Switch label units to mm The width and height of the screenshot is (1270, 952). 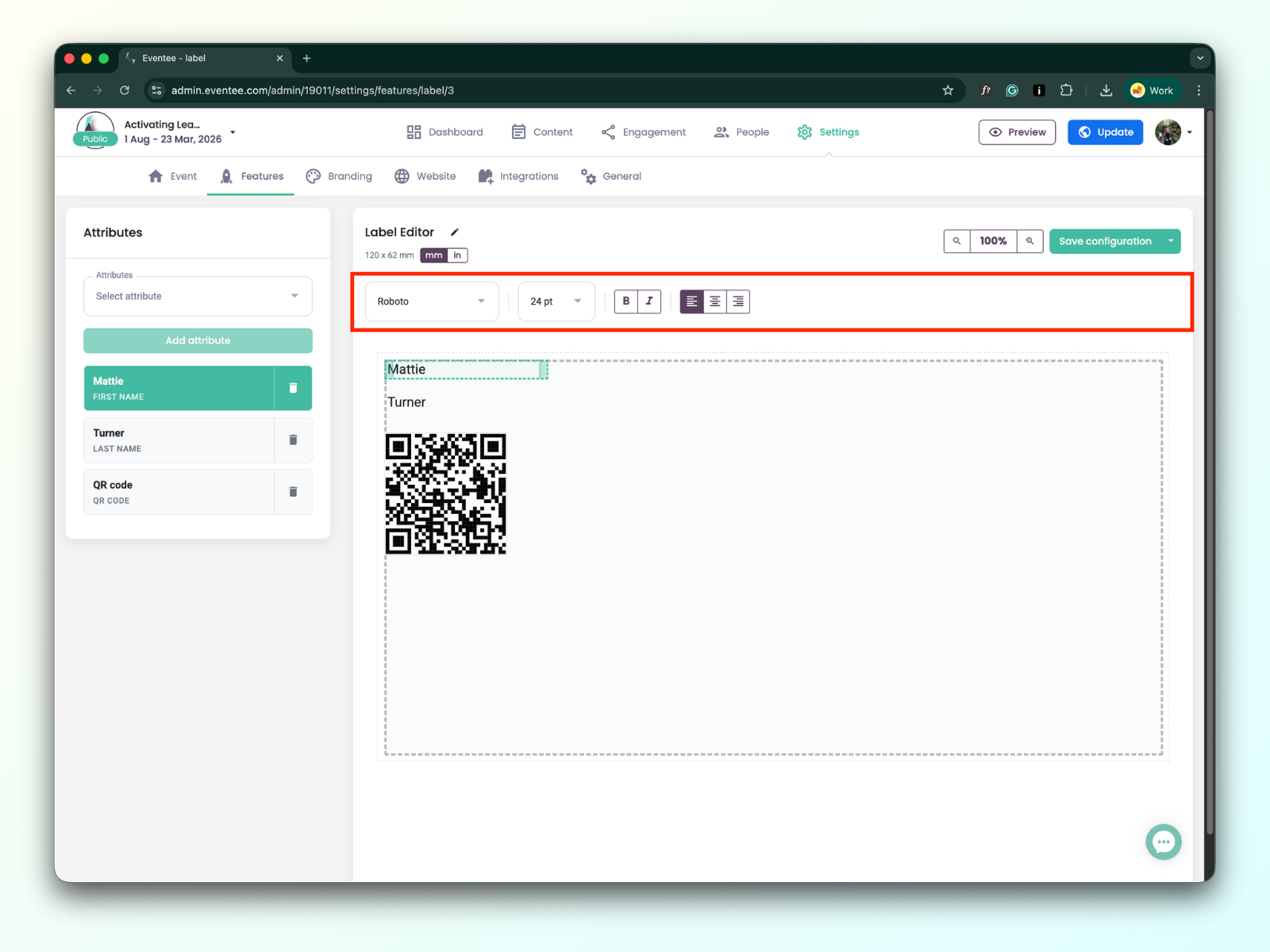point(433,255)
